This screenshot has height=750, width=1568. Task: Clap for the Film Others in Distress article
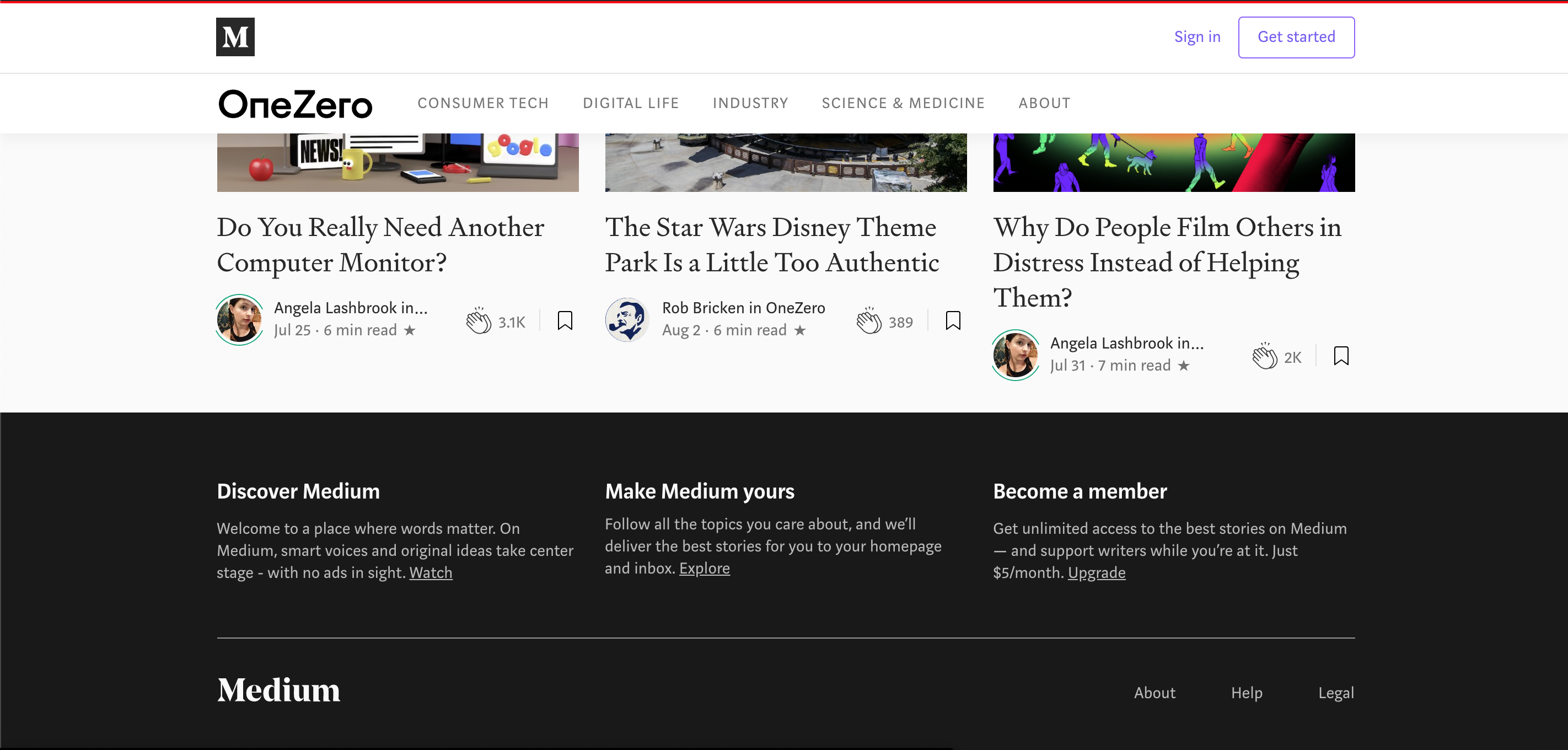[1264, 356]
